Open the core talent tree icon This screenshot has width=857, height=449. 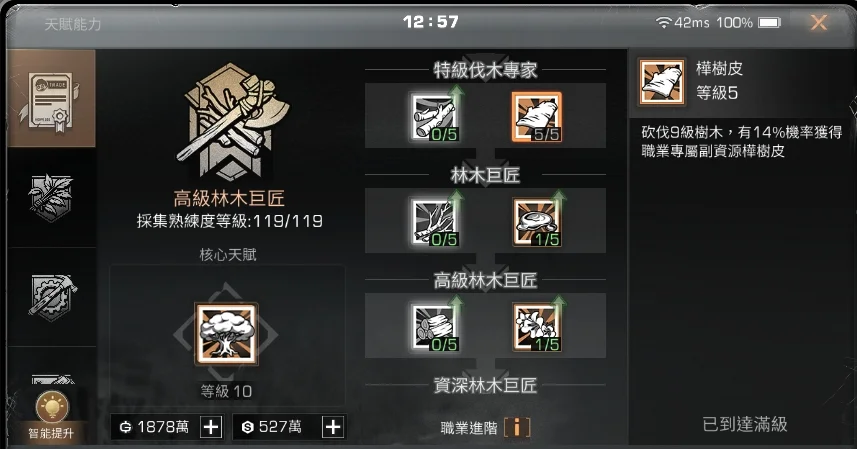[226, 334]
